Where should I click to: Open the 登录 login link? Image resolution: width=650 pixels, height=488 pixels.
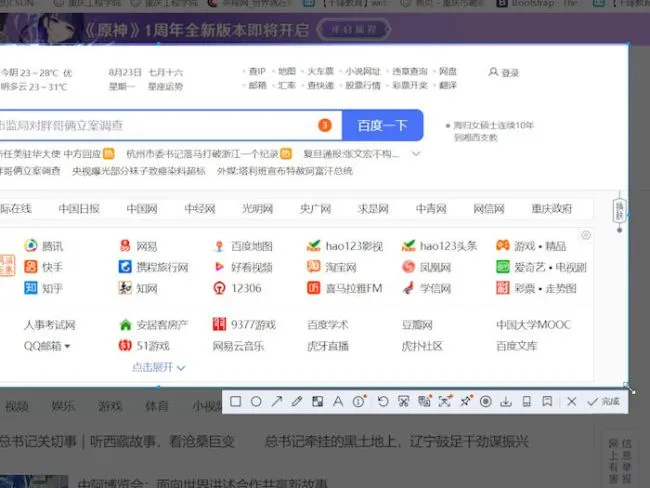point(504,73)
